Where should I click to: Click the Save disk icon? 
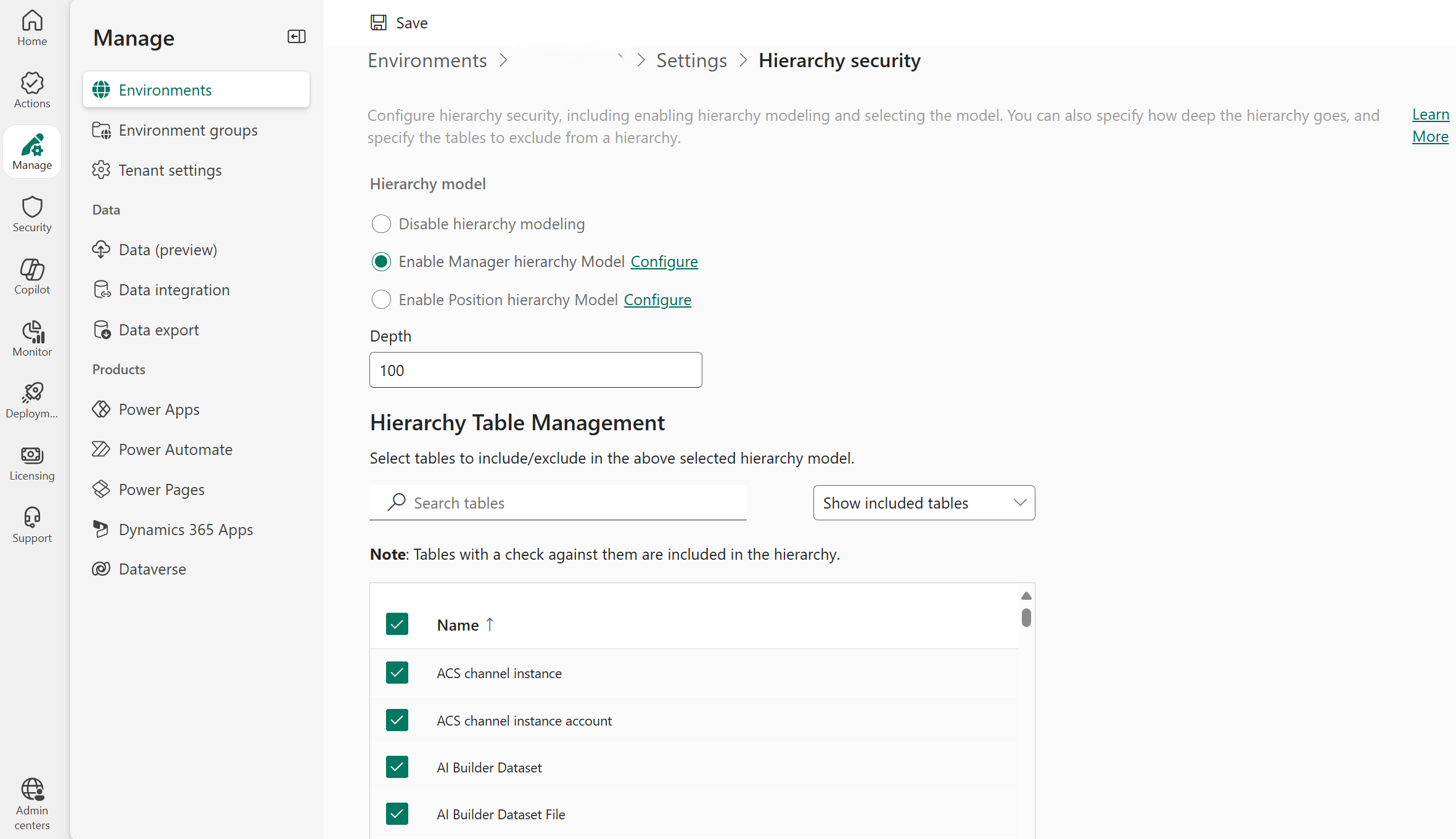(x=378, y=23)
